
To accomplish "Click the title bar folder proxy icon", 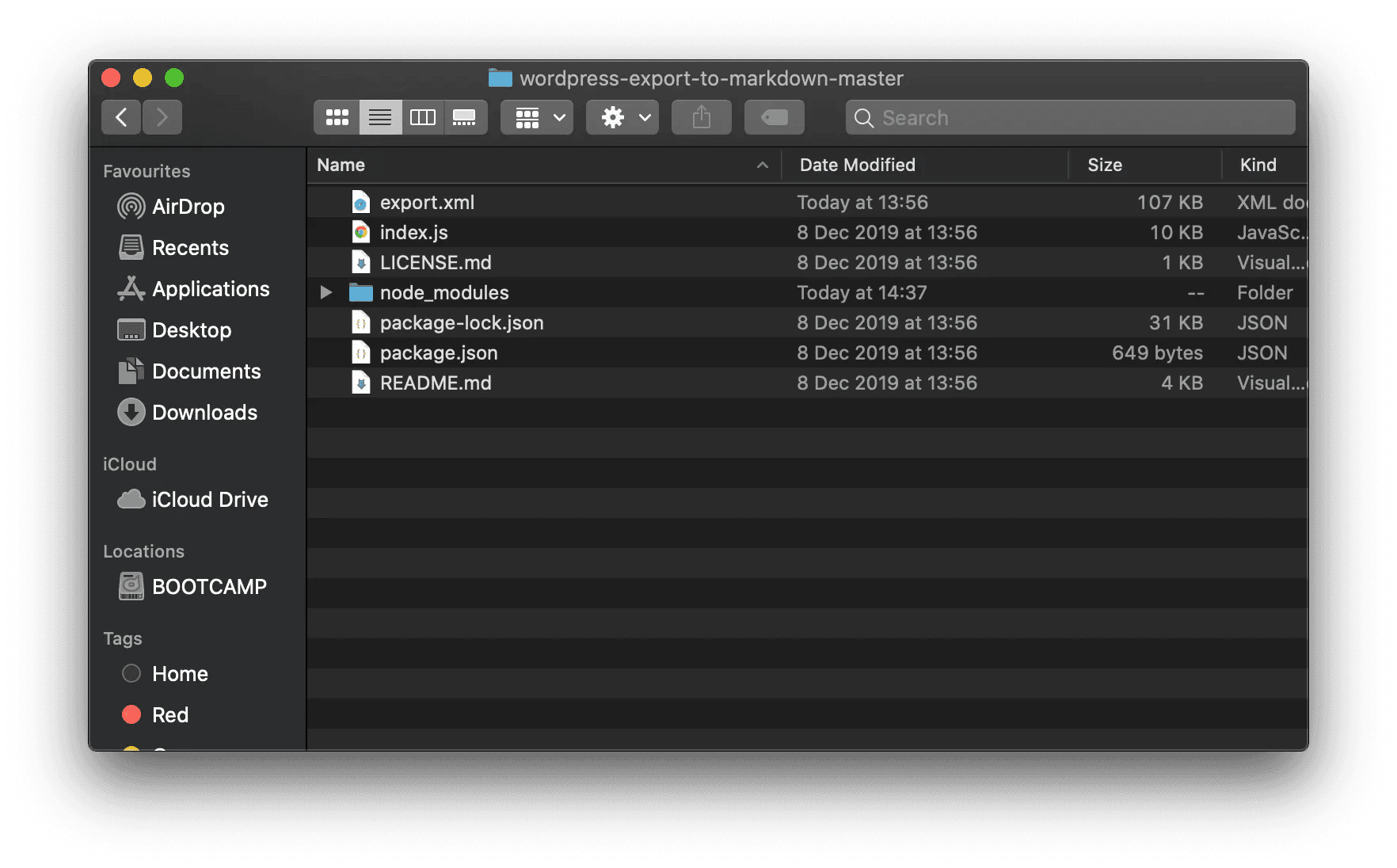I will (x=501, y=78).
